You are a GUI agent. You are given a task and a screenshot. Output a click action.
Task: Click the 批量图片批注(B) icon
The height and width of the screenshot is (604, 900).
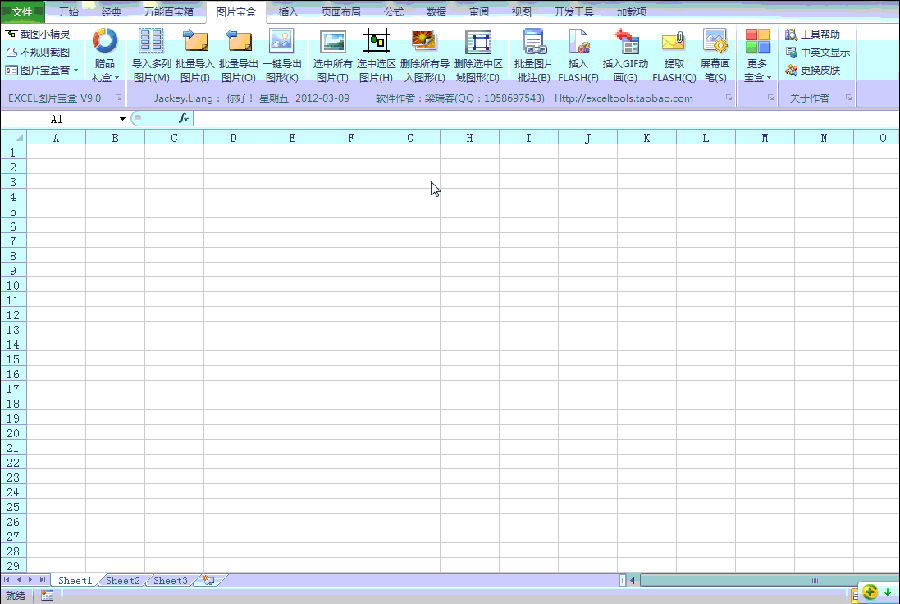(x=532, y=42)
